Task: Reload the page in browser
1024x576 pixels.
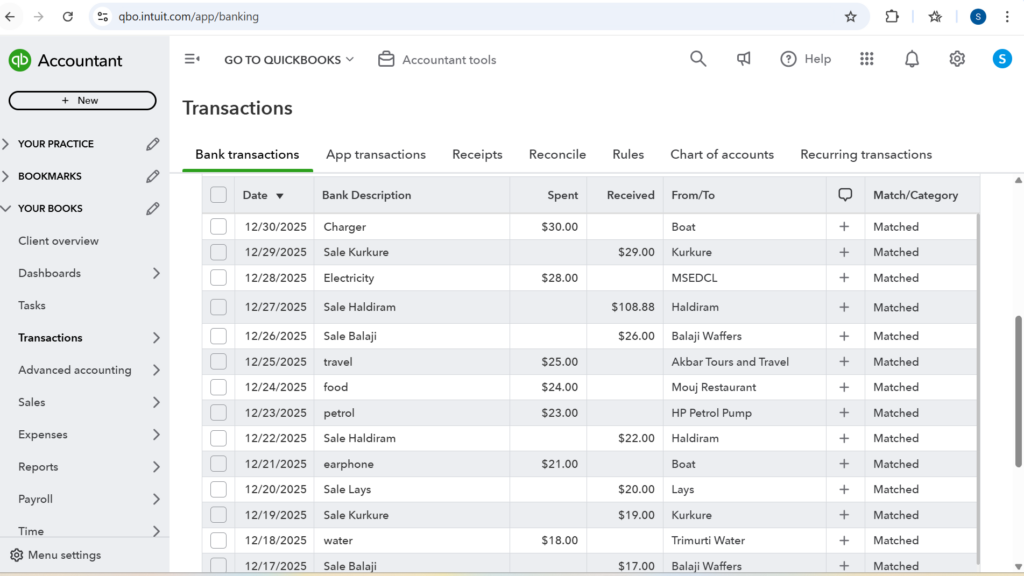Action: [68, 17]
